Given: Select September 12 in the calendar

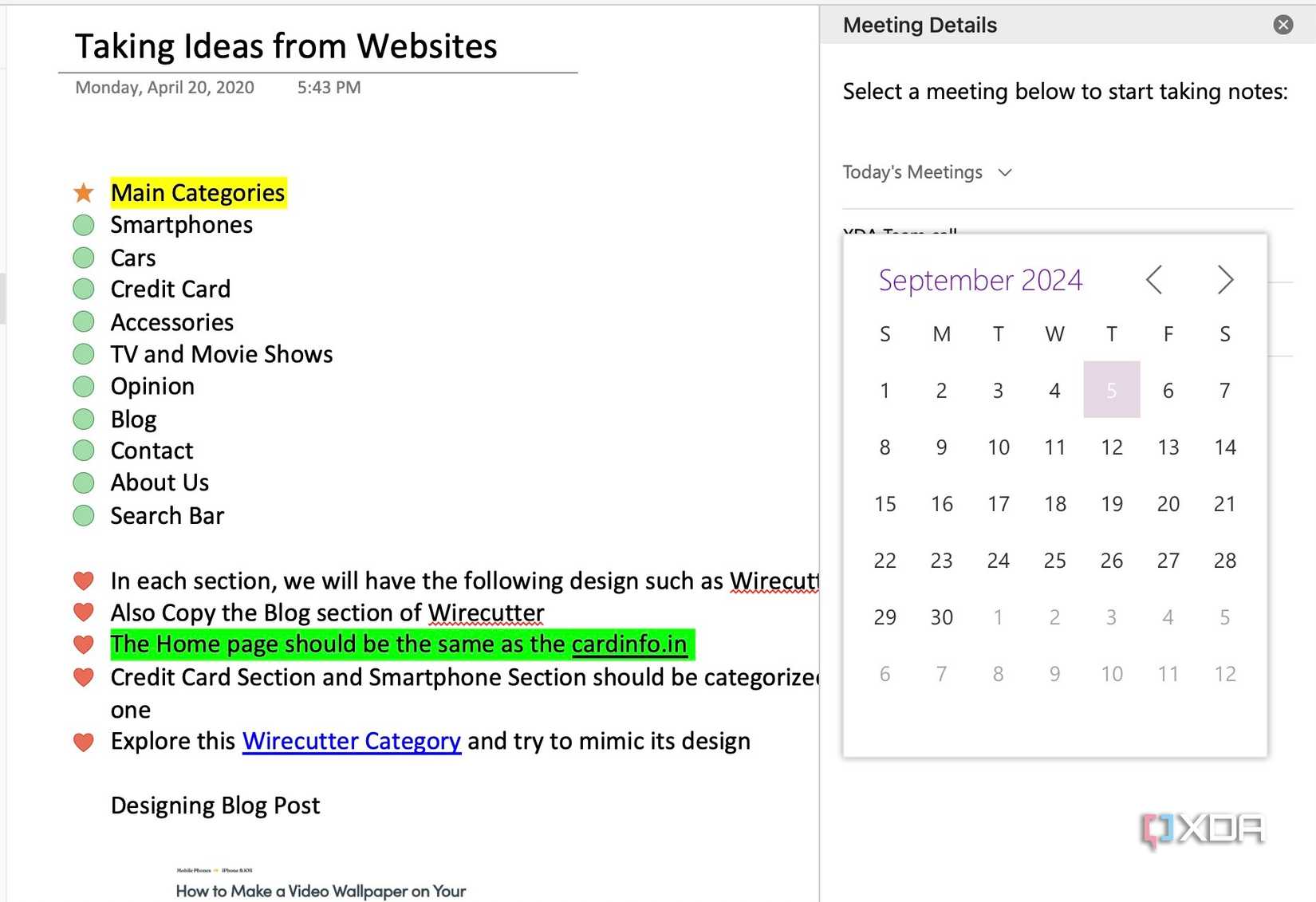Looking at the screenshot, I should 1111,447.
